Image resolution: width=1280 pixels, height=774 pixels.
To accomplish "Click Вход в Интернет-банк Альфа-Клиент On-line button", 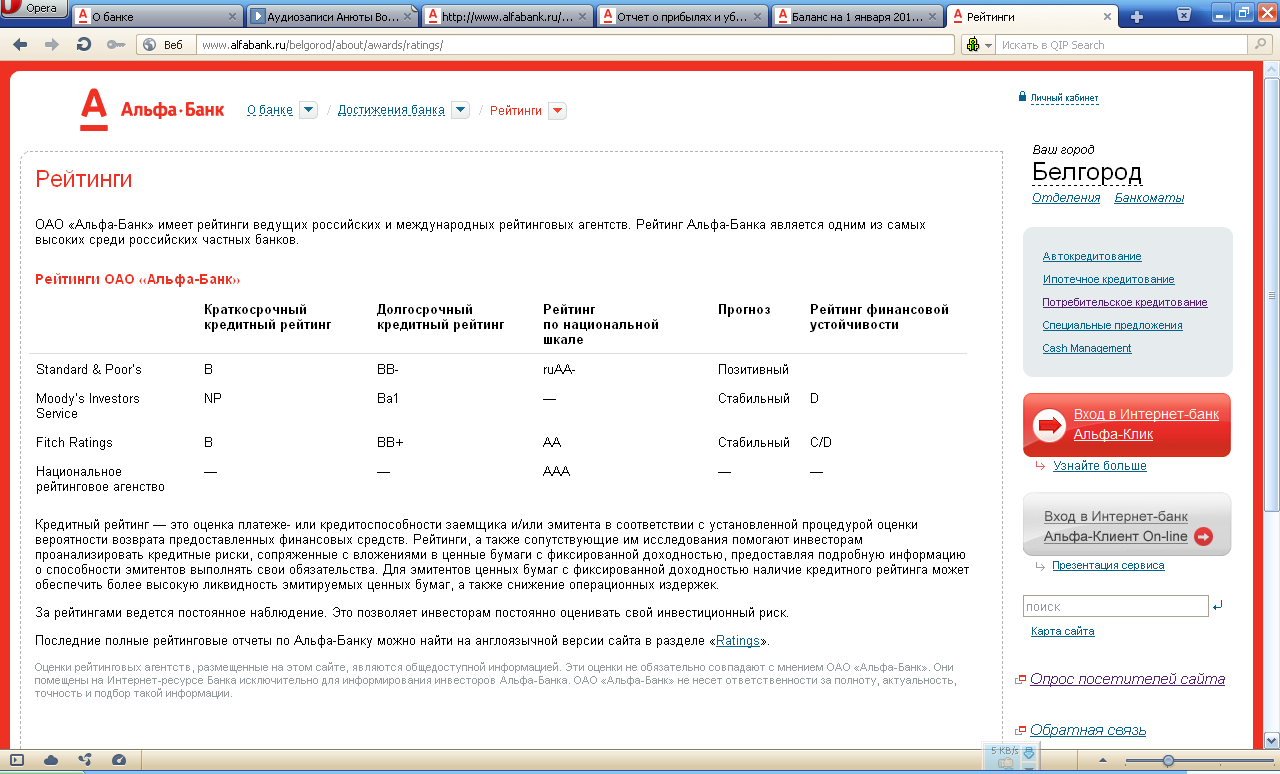I will (1127, 525).
